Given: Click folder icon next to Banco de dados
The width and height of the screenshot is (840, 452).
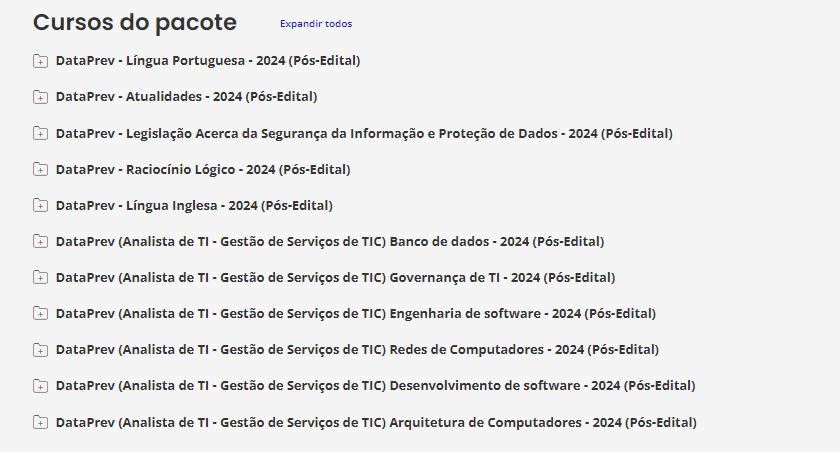Looking at the screenshot, I should click(40, 241).
